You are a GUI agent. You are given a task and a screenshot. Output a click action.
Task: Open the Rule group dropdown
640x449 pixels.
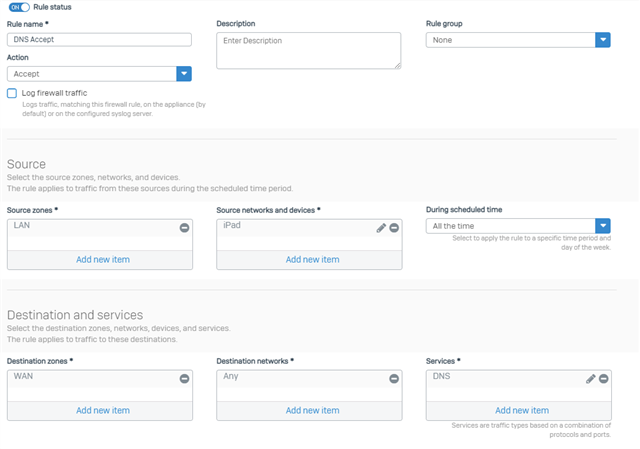point(518,40)
